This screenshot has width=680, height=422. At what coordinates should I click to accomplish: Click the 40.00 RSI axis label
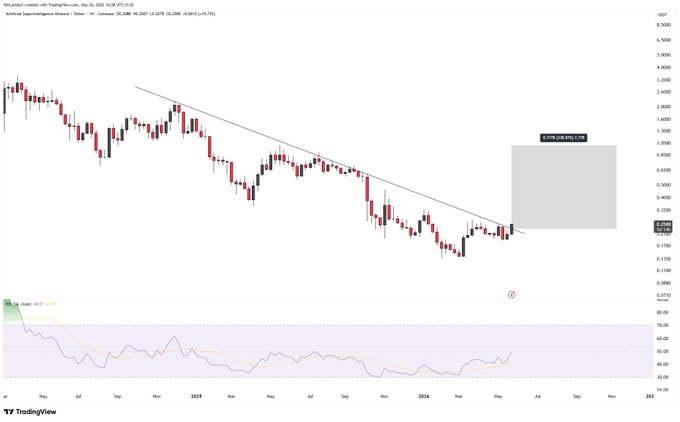coord(662,365)
